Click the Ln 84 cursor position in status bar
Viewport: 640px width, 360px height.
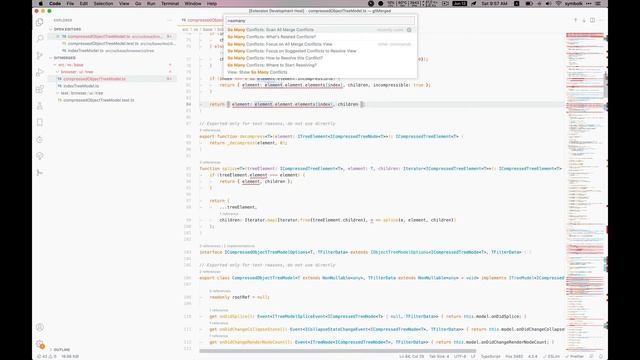(x=411, y=356)
